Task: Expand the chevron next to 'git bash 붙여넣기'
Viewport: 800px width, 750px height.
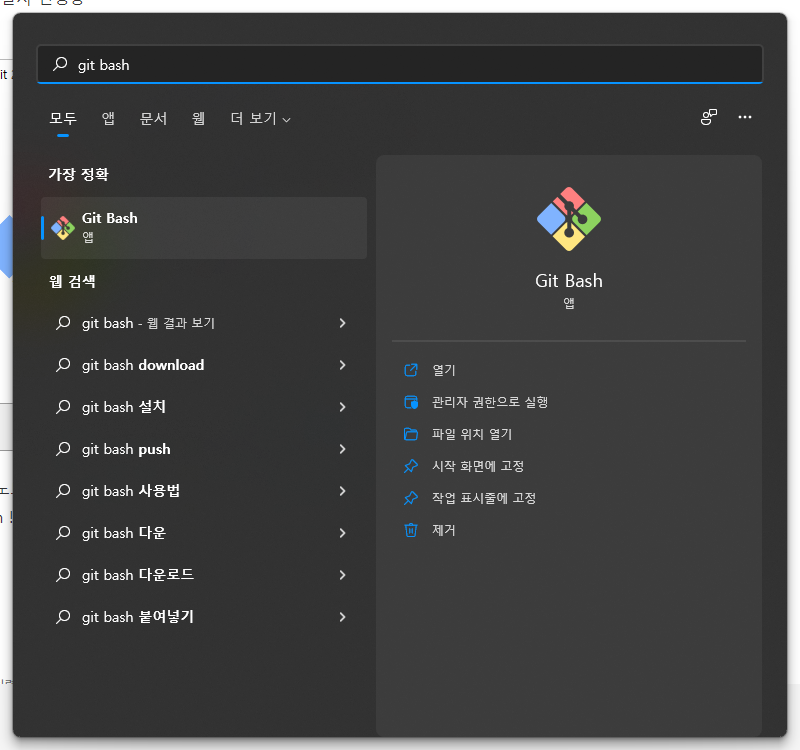Action: click(x=342, y=617)
